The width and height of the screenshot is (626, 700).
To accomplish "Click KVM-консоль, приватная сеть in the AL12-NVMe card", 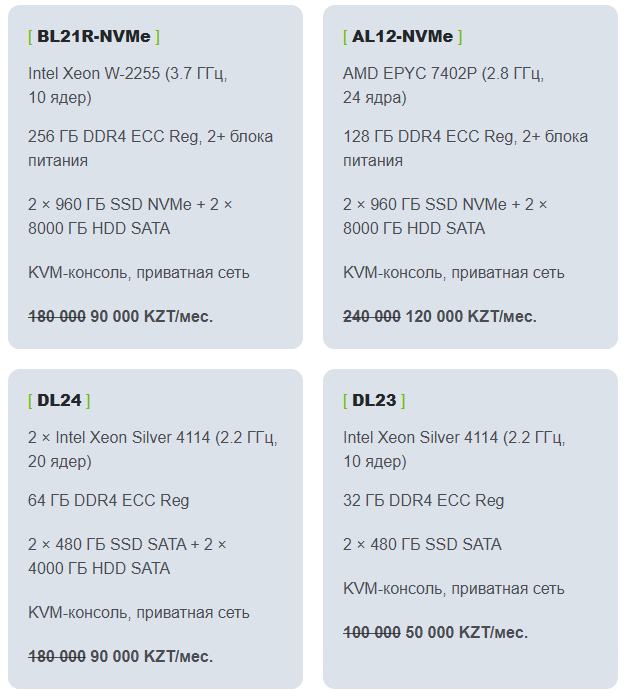I will [453, 272].
